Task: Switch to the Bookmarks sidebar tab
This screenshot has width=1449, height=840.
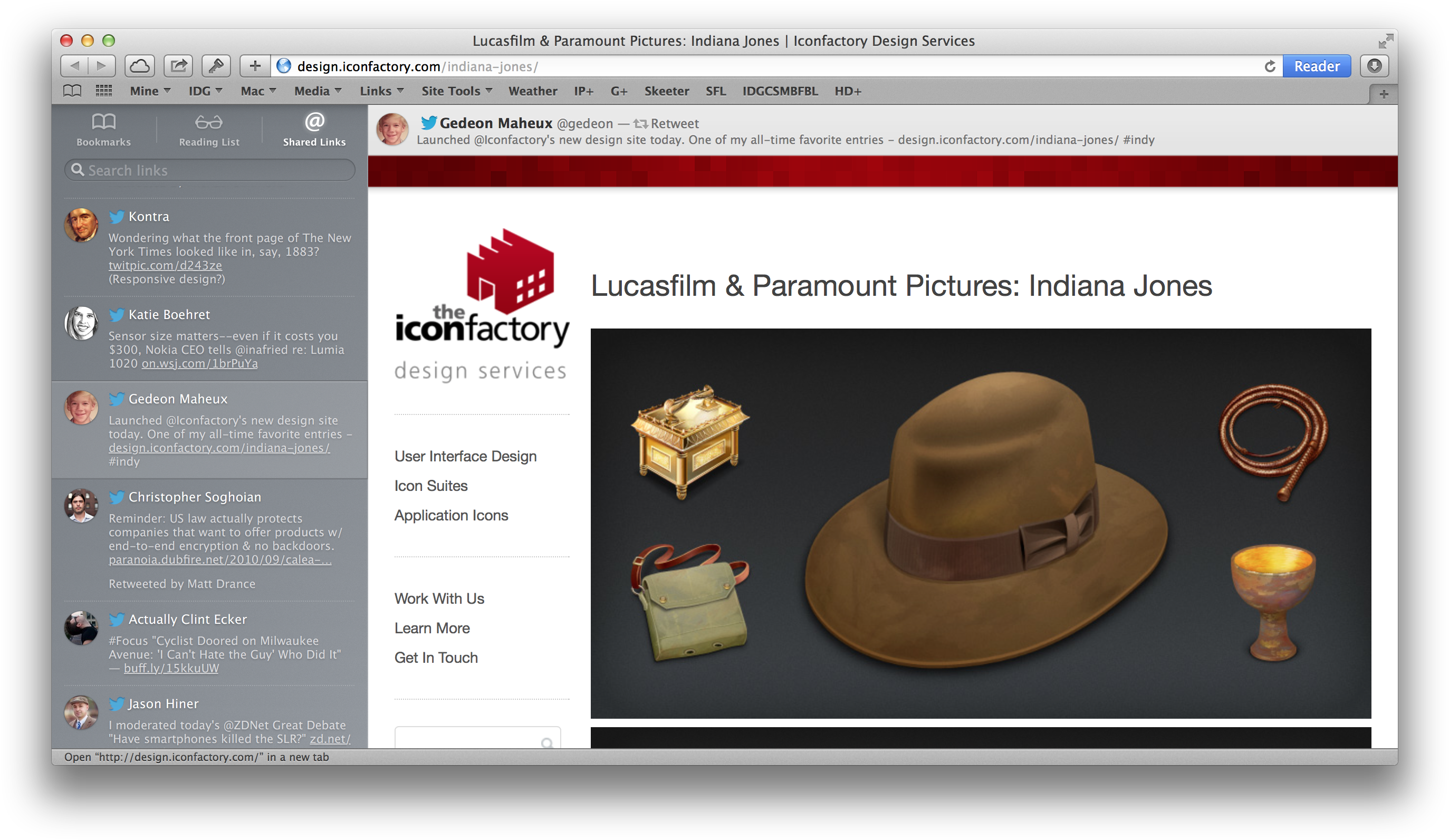Action: pyautogui.click(x=103, y=130)
